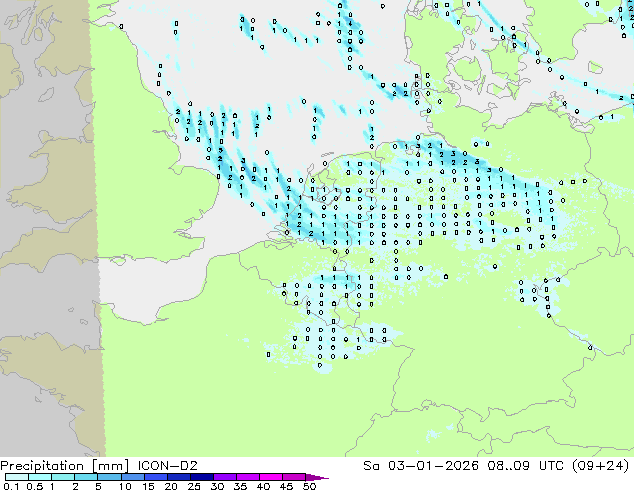634x490 pixels.
Task: Click the legend swatch between 0.5 and 1
Action: pos(40,477)
